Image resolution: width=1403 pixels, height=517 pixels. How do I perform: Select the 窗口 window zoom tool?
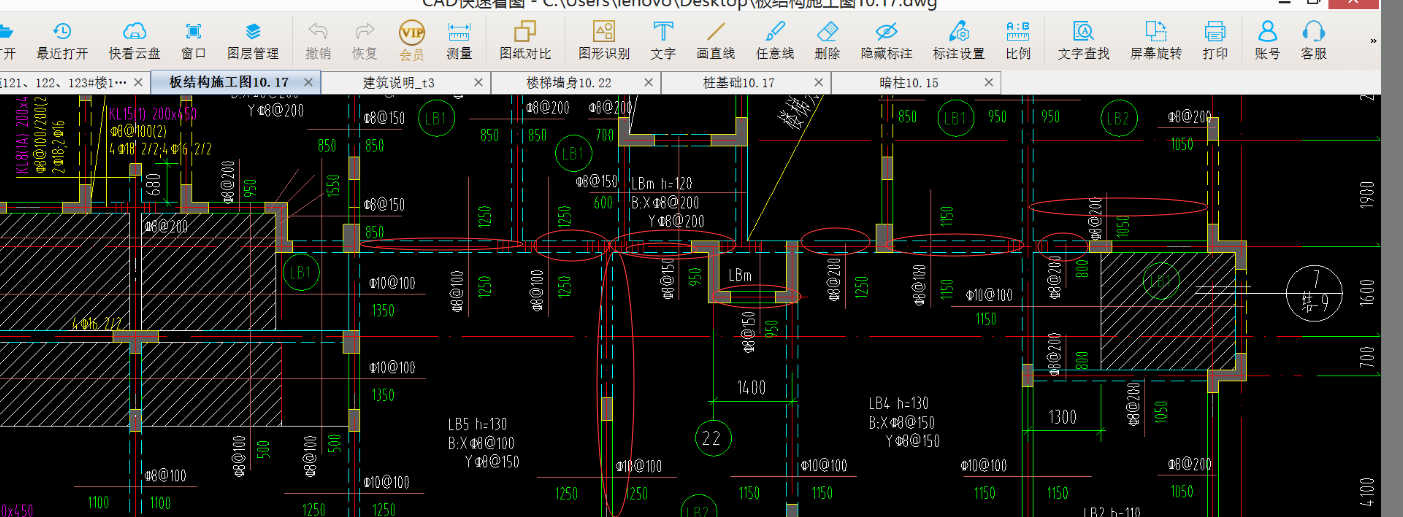click(x=194, y=41)
